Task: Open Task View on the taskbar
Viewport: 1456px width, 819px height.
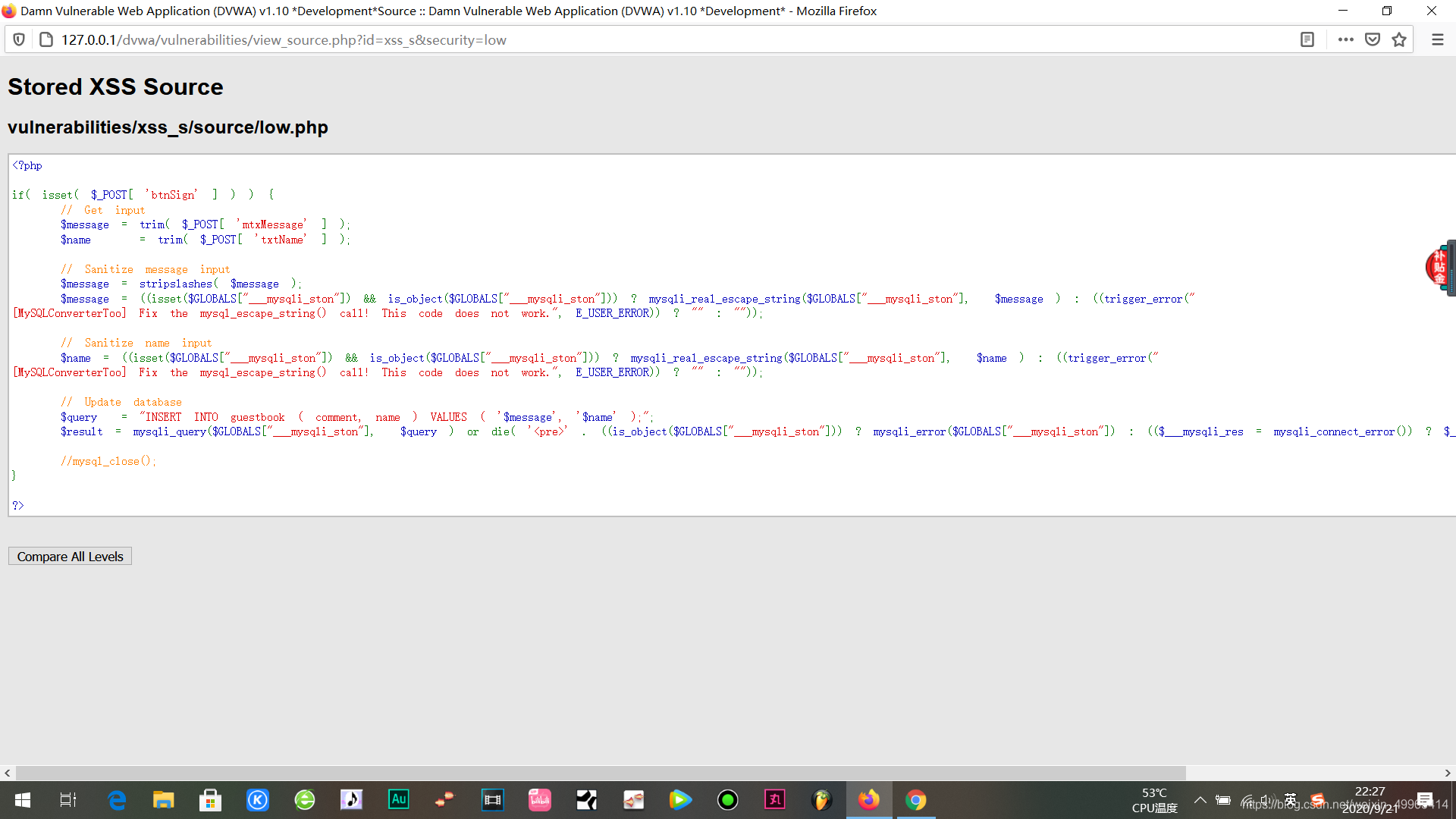Action: [x=68, y=800]
